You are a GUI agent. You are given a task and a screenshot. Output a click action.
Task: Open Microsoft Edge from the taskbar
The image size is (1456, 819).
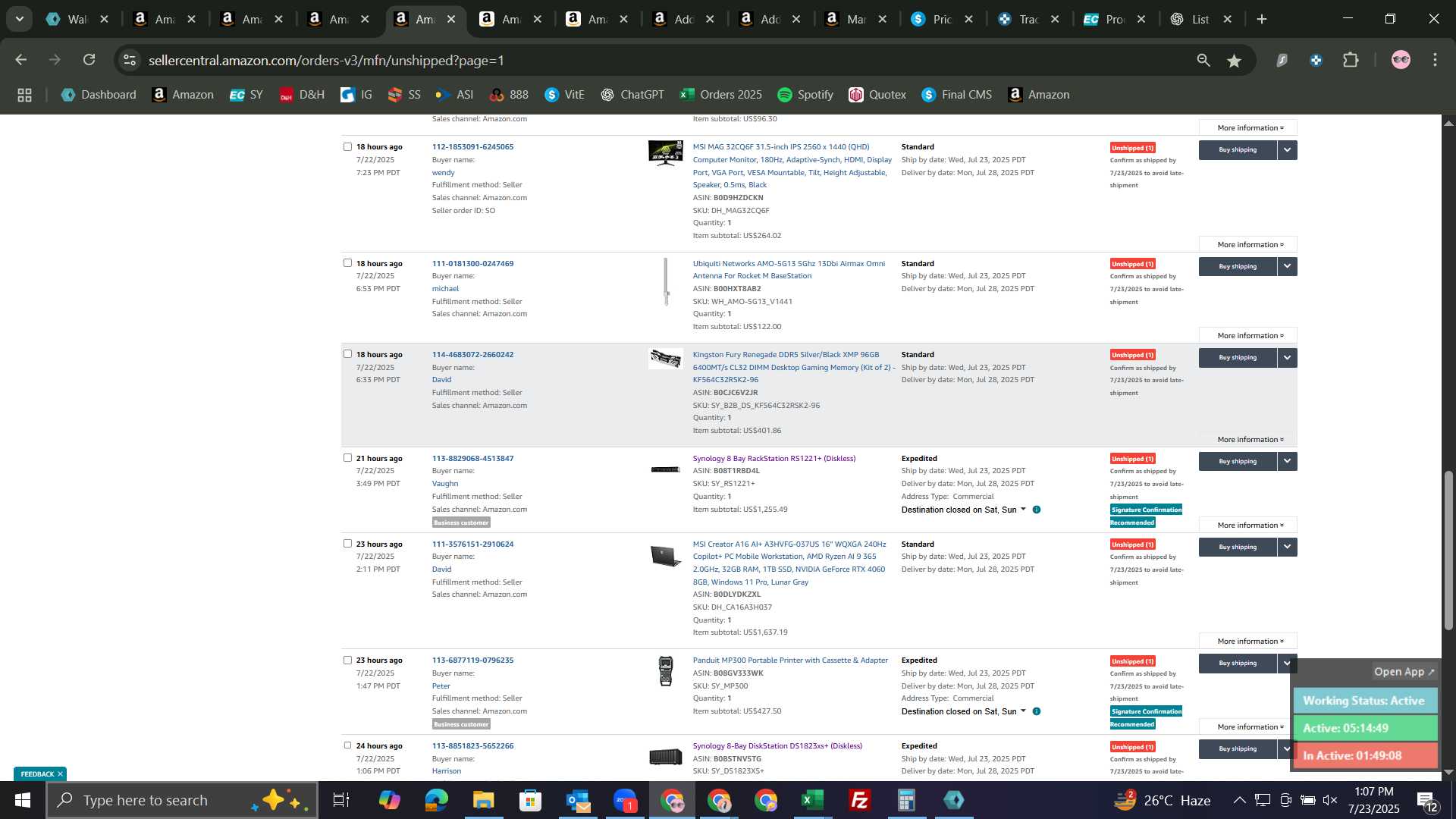(x=436, y=800)
